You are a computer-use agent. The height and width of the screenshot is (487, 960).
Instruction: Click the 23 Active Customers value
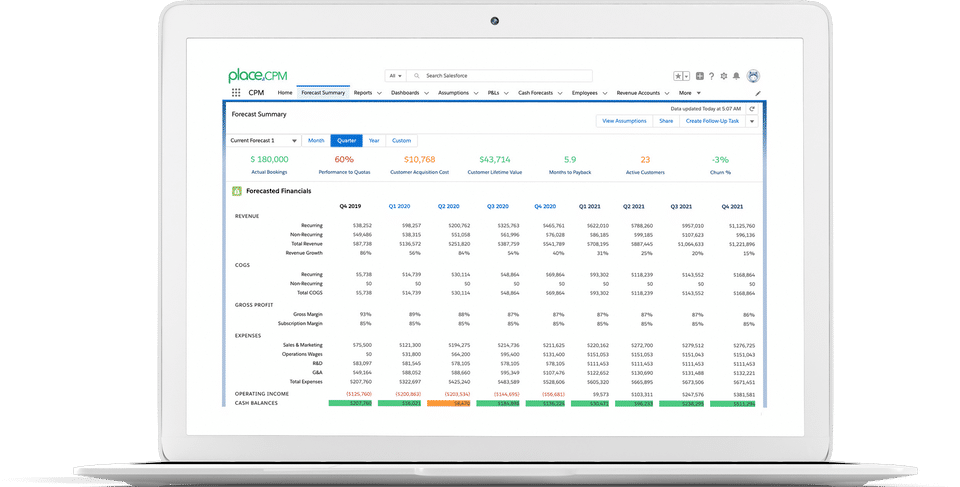tap(645, 159)
